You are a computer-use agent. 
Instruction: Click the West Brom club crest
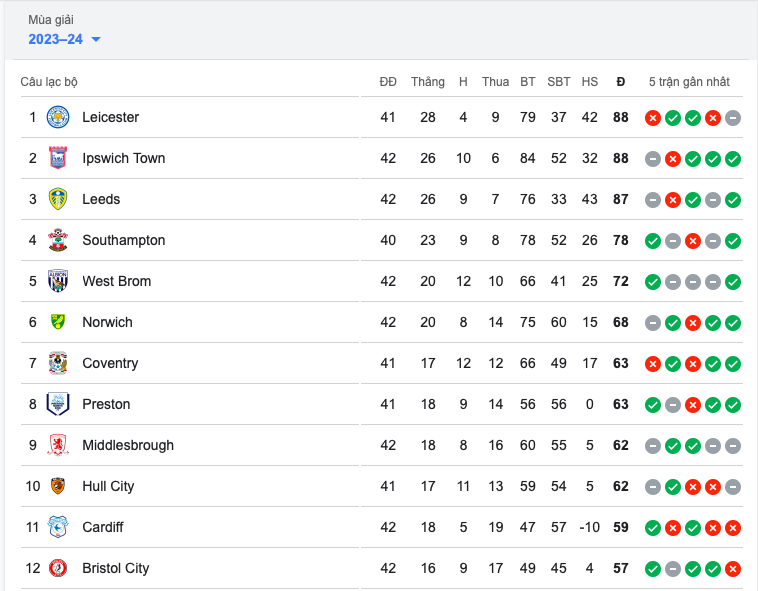coord(58,281)
